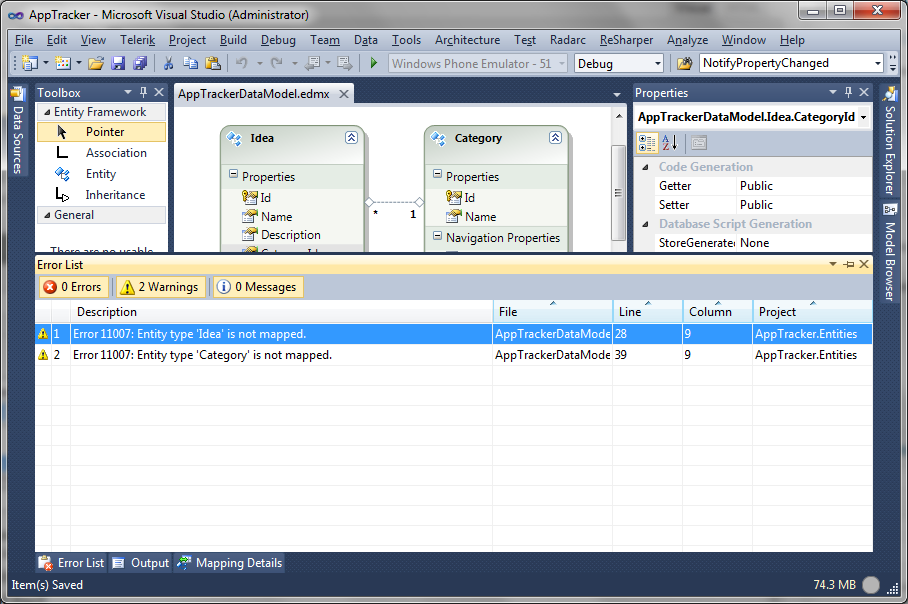This screenshot has height=604, width=908.
Task: Open the Debug configuration dropdown
Action: click(658, 64)
